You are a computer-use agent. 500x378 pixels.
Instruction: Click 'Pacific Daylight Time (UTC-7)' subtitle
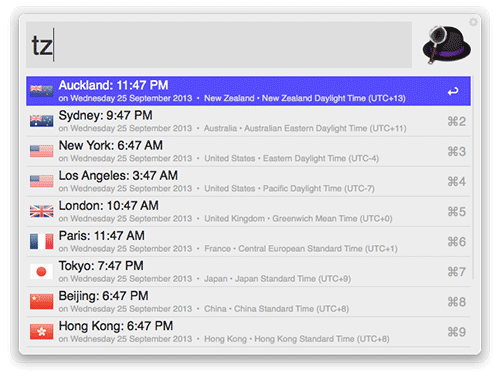[319, 189]
